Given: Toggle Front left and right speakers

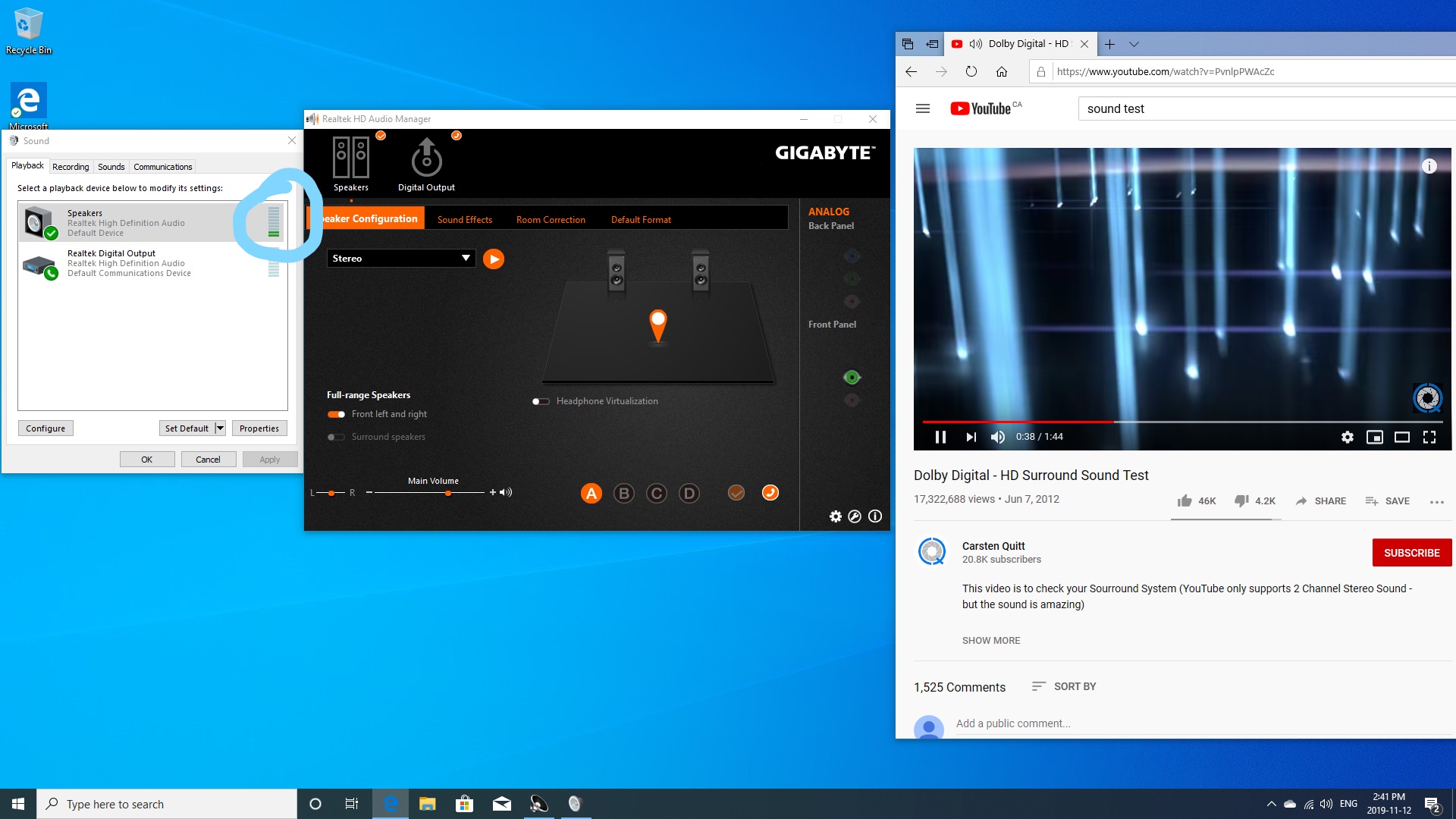Looking at the screenshot, I should [x=336, y=414].
